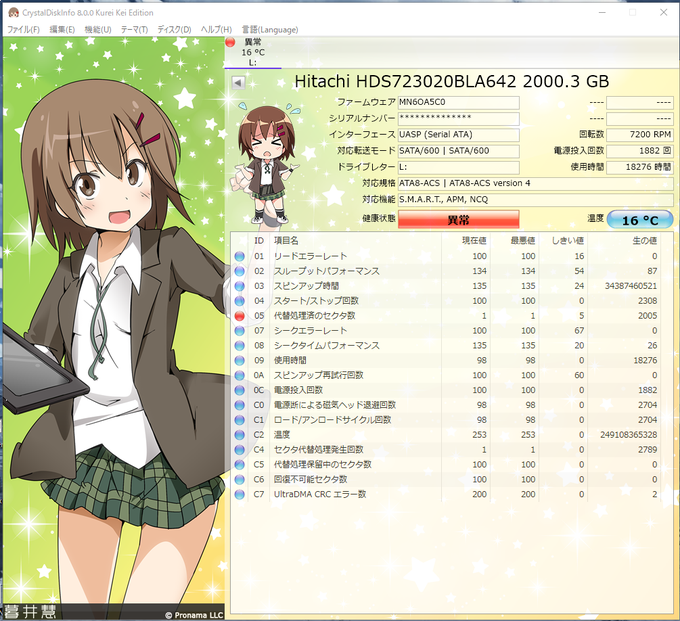Click the 対応機能 field S.M.A.R.T., APM, NCQ
This screenshot has height=621, width=680.
click(x=536, y=199)
